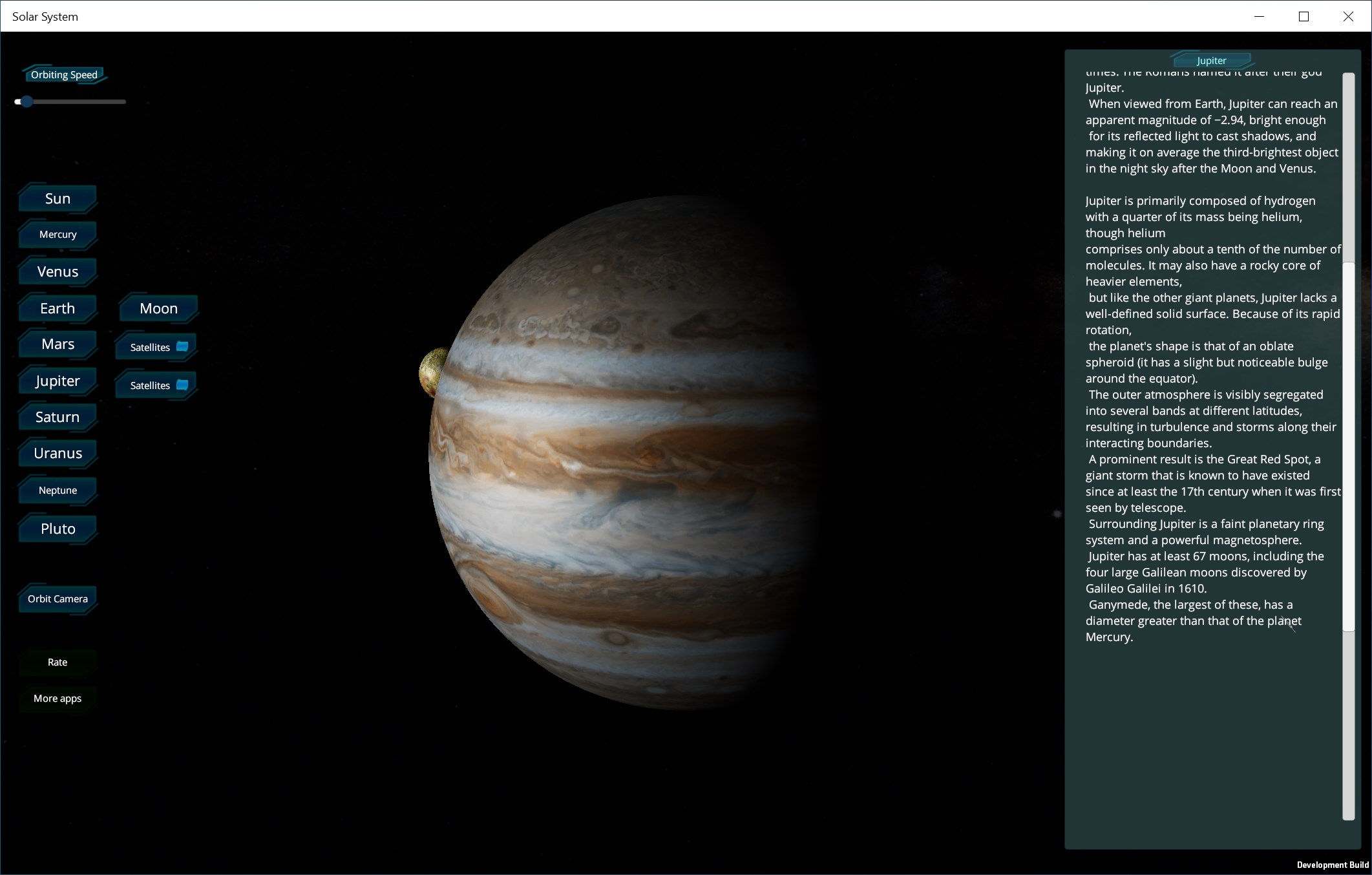The image size is (1372, 875).
Task: Click the Jupiter tab above the info panel
Action: tap(1212, 60)
